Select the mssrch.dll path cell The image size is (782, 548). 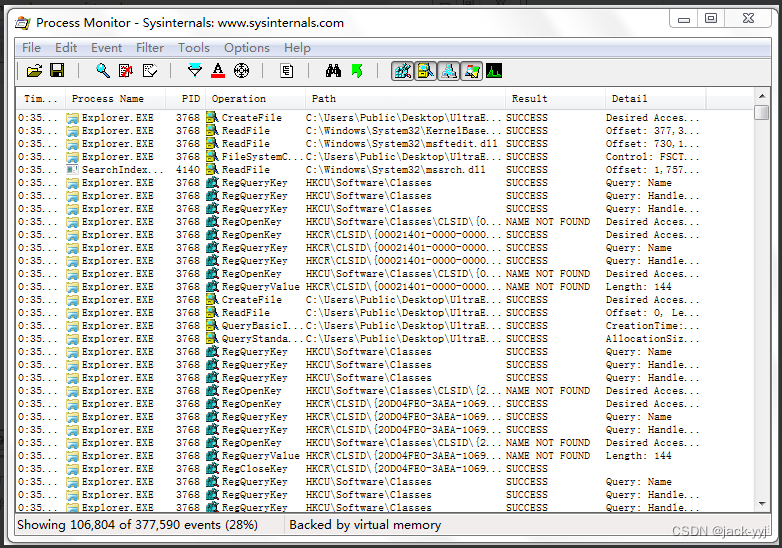pos(395,170)
